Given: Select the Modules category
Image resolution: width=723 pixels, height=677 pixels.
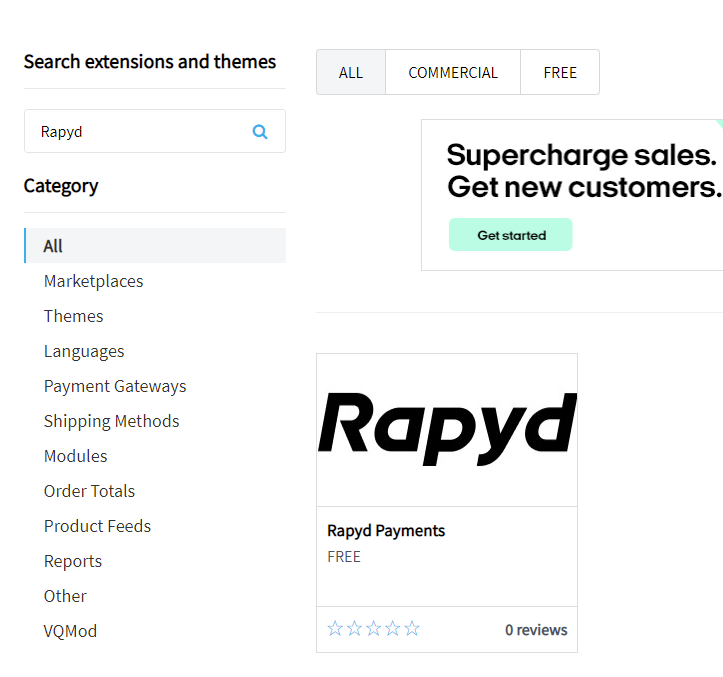Looking at the screenshot, I should 76,456.
